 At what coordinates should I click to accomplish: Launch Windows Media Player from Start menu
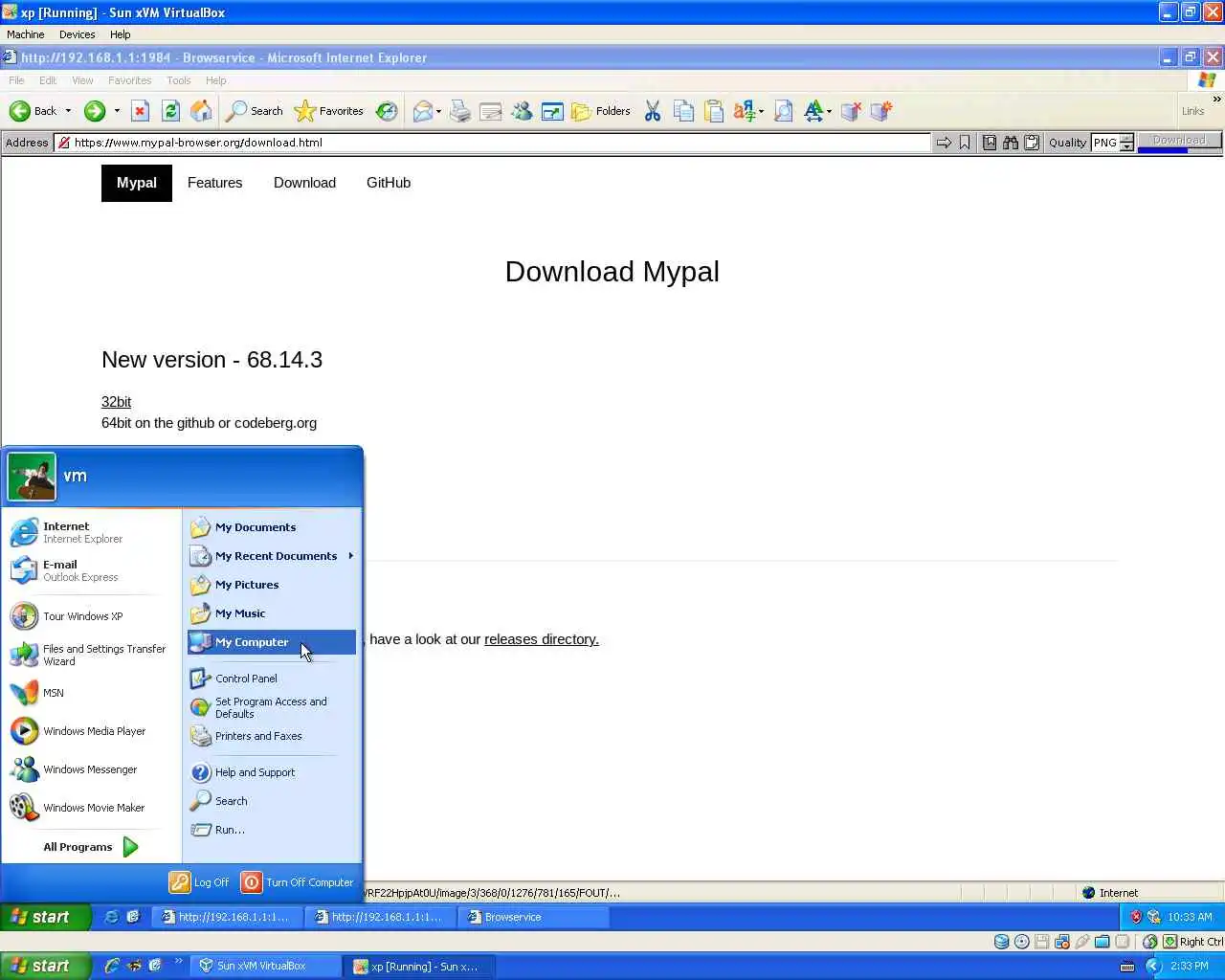(x=91, y=731)
